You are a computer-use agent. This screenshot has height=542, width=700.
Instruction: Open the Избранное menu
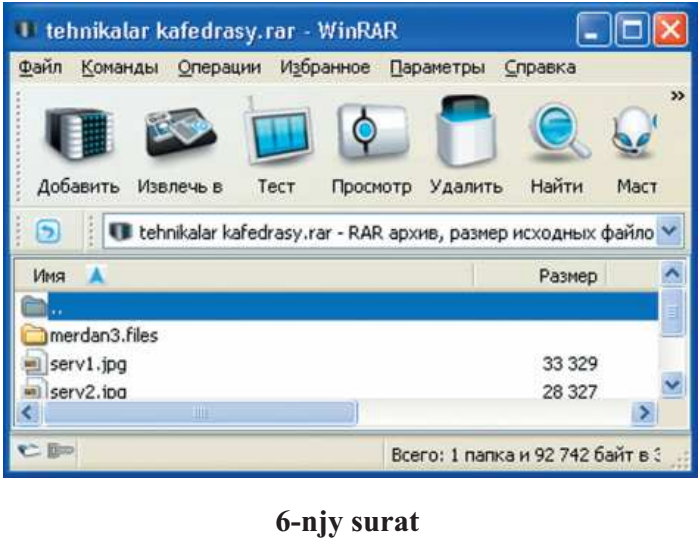[x=325, y=68]
